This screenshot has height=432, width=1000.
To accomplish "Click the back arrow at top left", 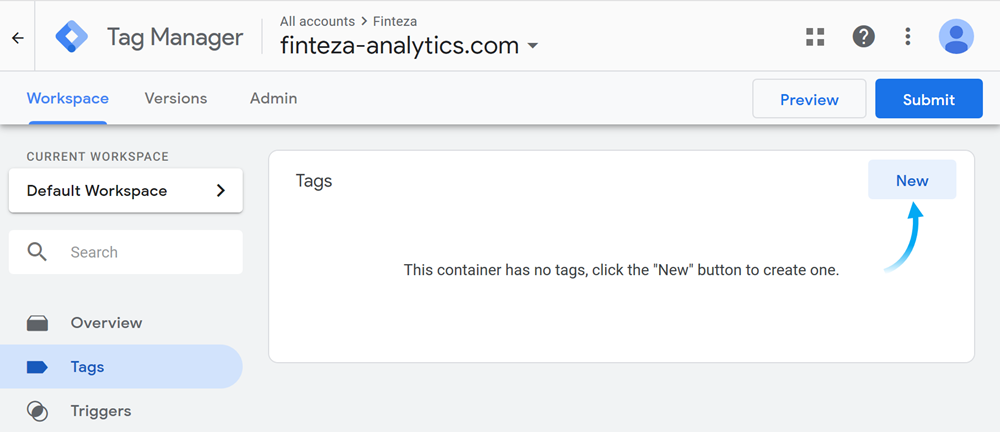I will tap(17, 38).
